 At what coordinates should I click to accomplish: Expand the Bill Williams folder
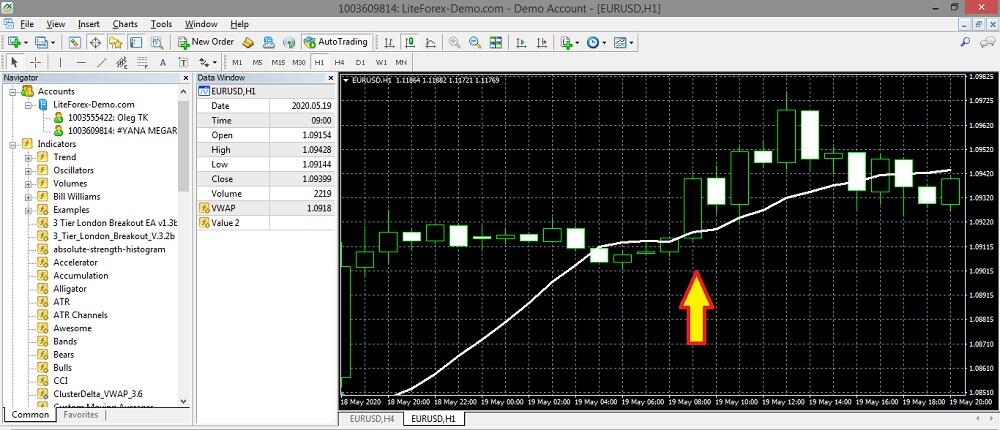pyautogui.click(x=28, y=196)
